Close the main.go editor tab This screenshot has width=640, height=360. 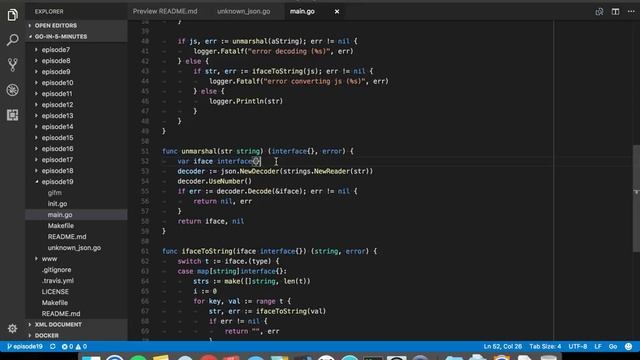click(x=337, y=11)
